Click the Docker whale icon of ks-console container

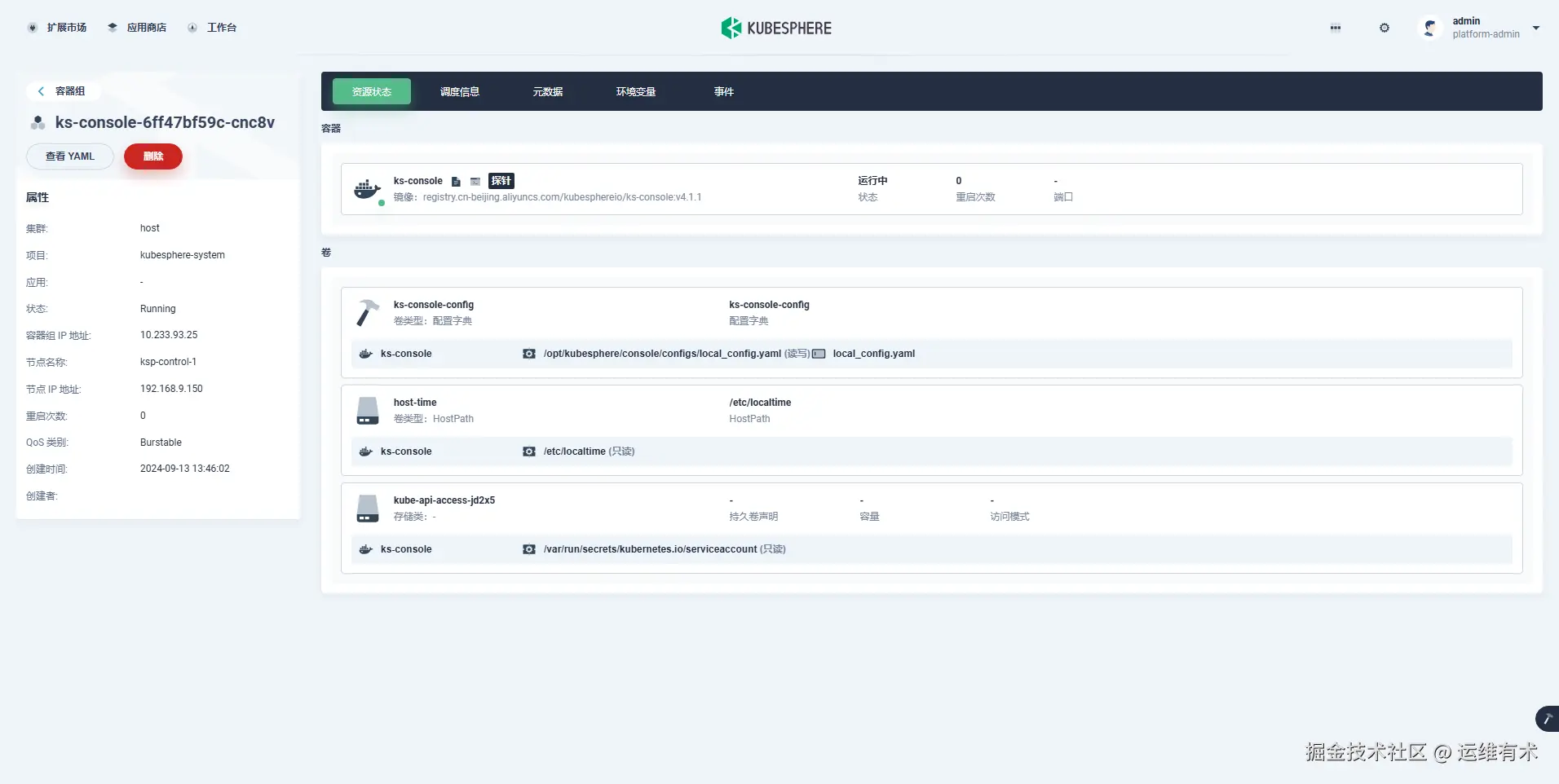(x=368, y=189)
